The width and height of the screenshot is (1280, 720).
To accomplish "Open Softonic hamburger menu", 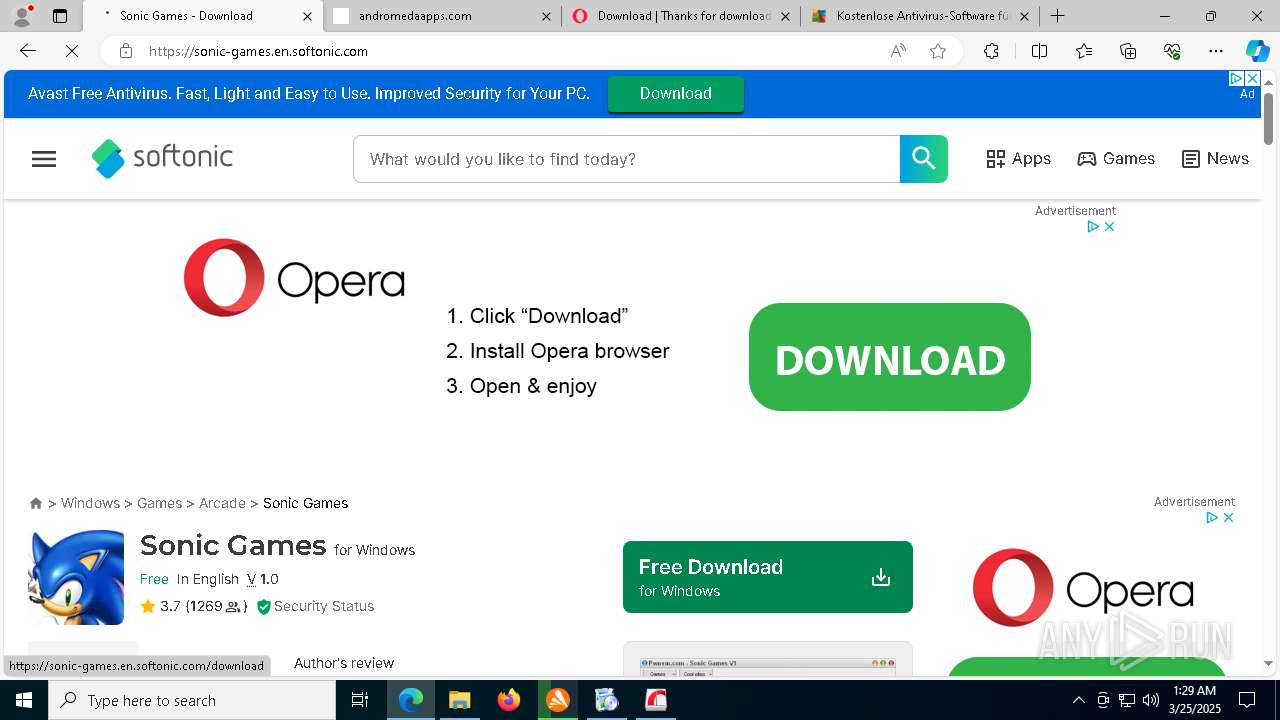I will point(44,159).
